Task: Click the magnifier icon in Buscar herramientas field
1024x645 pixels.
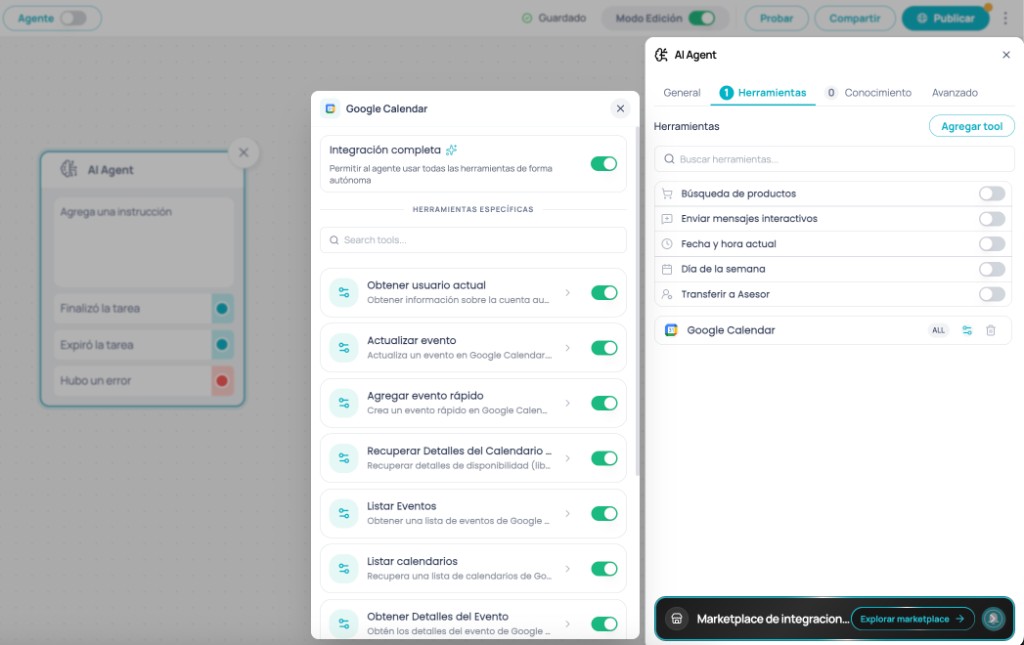Action: [669, 159]
